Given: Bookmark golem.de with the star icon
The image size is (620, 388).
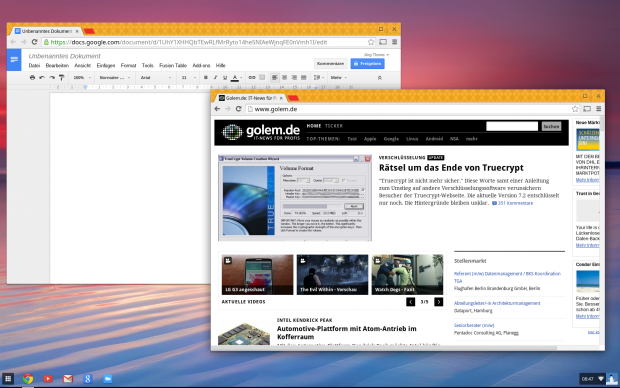Looking at the screenshot, I should pyautogui.click(x=575, y=109).
